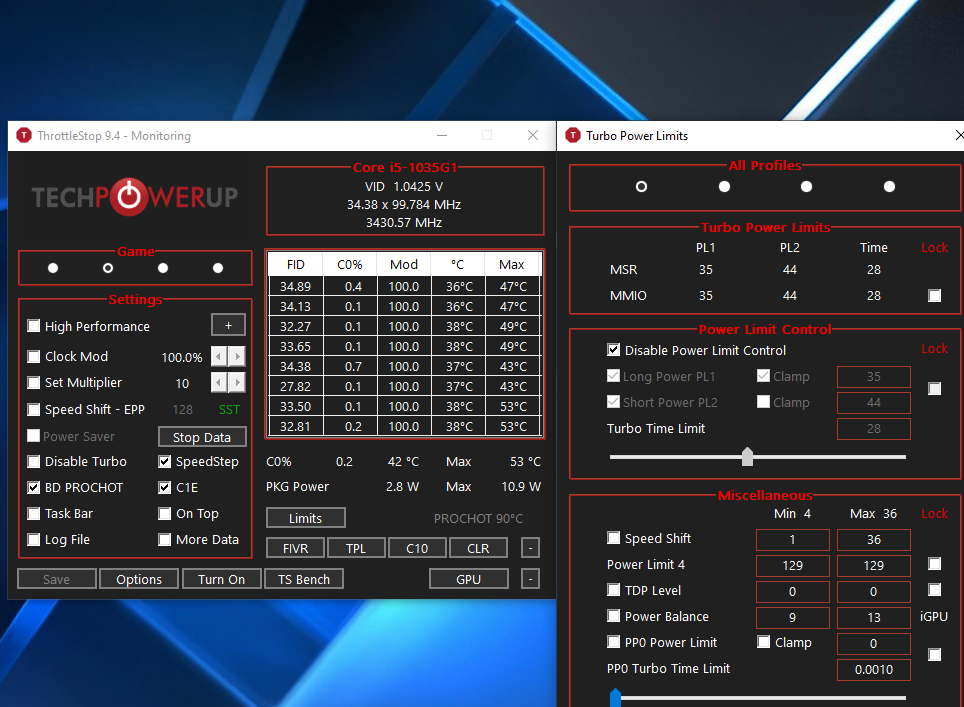The image size is (964, 707).
Task: Click the plus button beside High Performance
Action: click(x=228, y=325)
